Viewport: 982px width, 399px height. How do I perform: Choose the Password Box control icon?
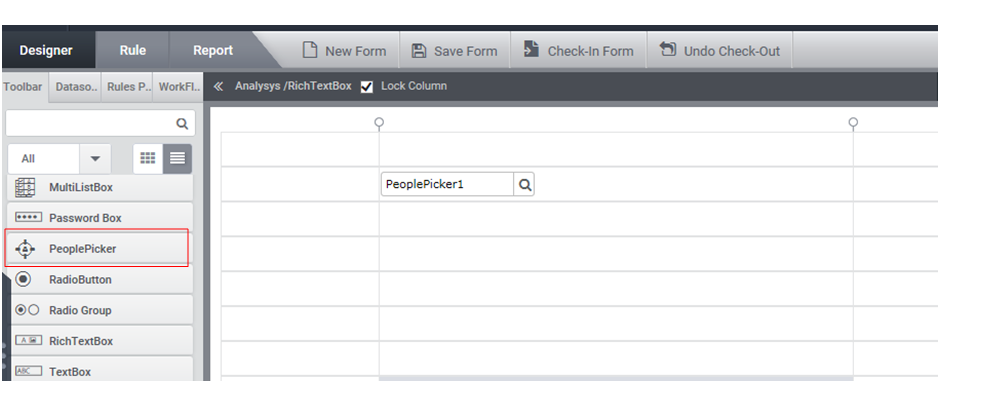[28, 217]
